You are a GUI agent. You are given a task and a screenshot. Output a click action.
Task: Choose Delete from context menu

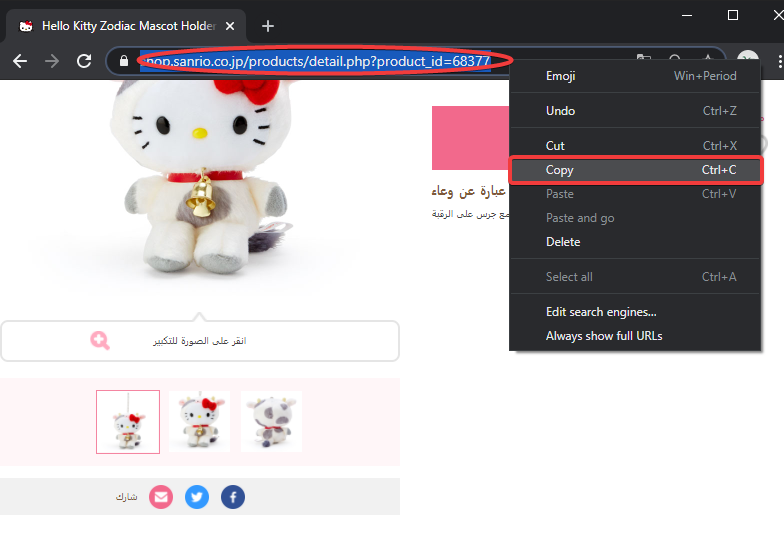tap(635, 242)
